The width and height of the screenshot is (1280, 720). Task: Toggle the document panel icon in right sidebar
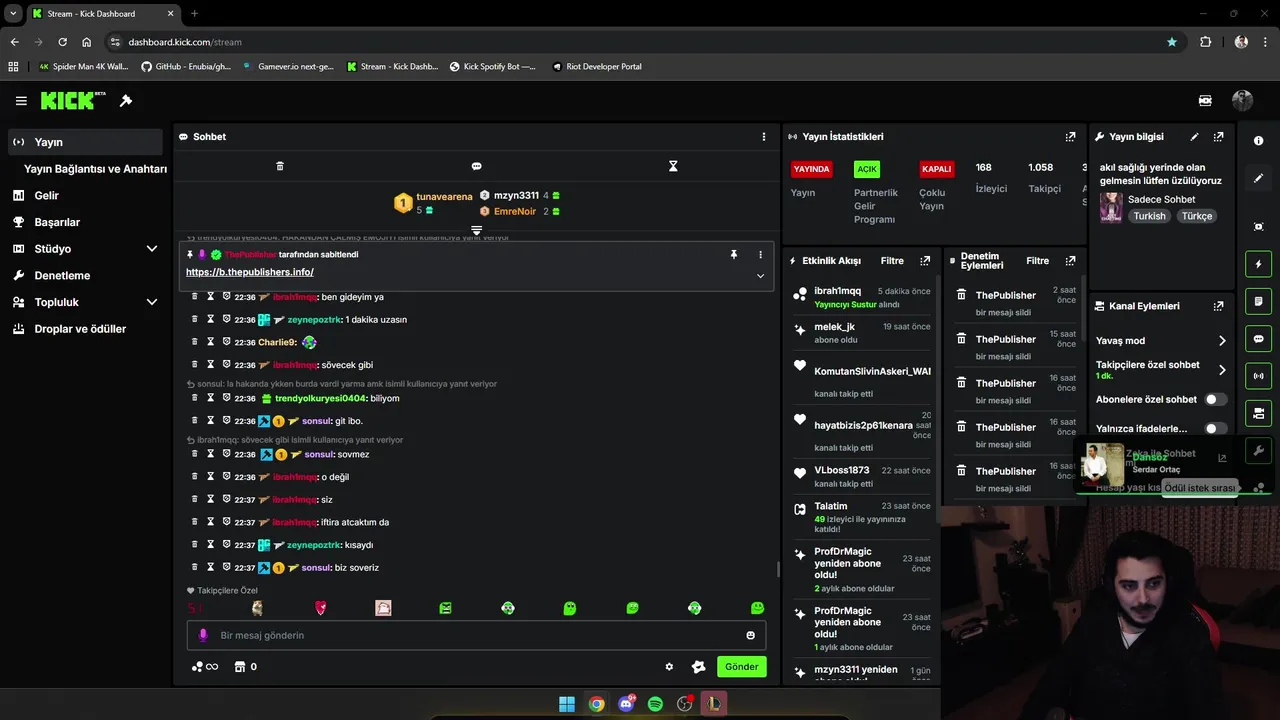pos(1258,301)
